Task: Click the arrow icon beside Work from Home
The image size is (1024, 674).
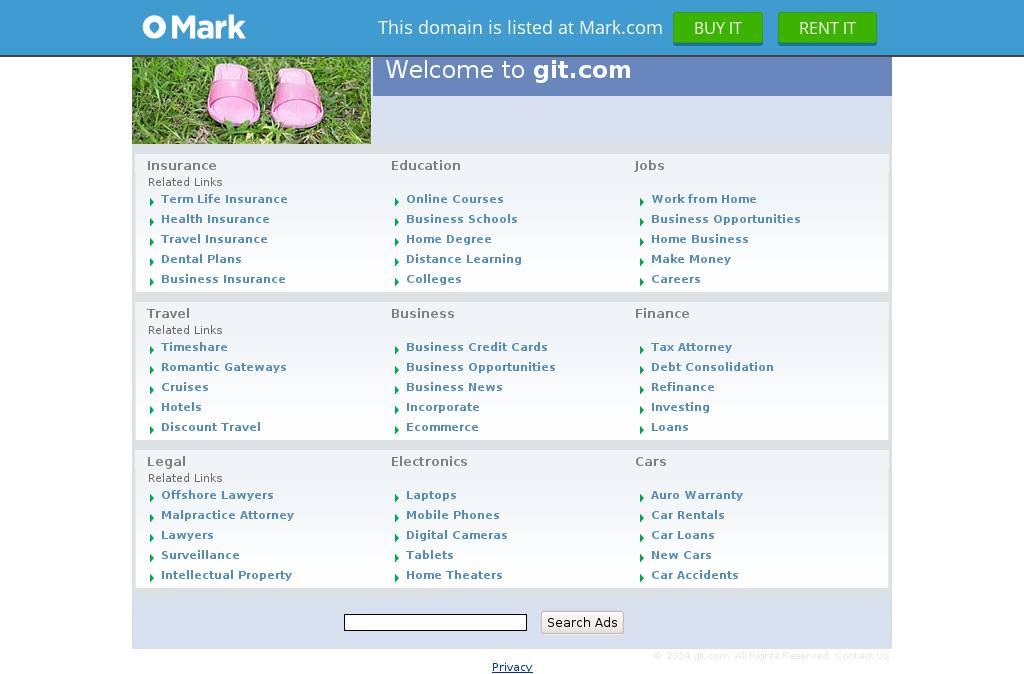Action: tap(642, 201)
